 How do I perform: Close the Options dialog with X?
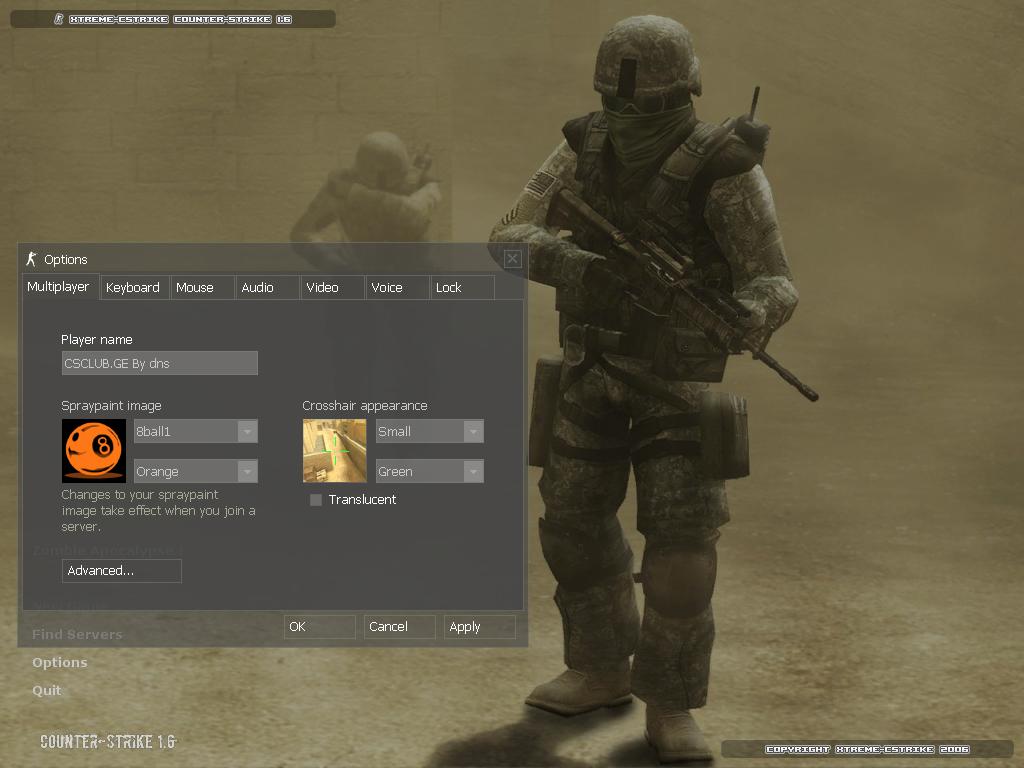click(512, 259)
